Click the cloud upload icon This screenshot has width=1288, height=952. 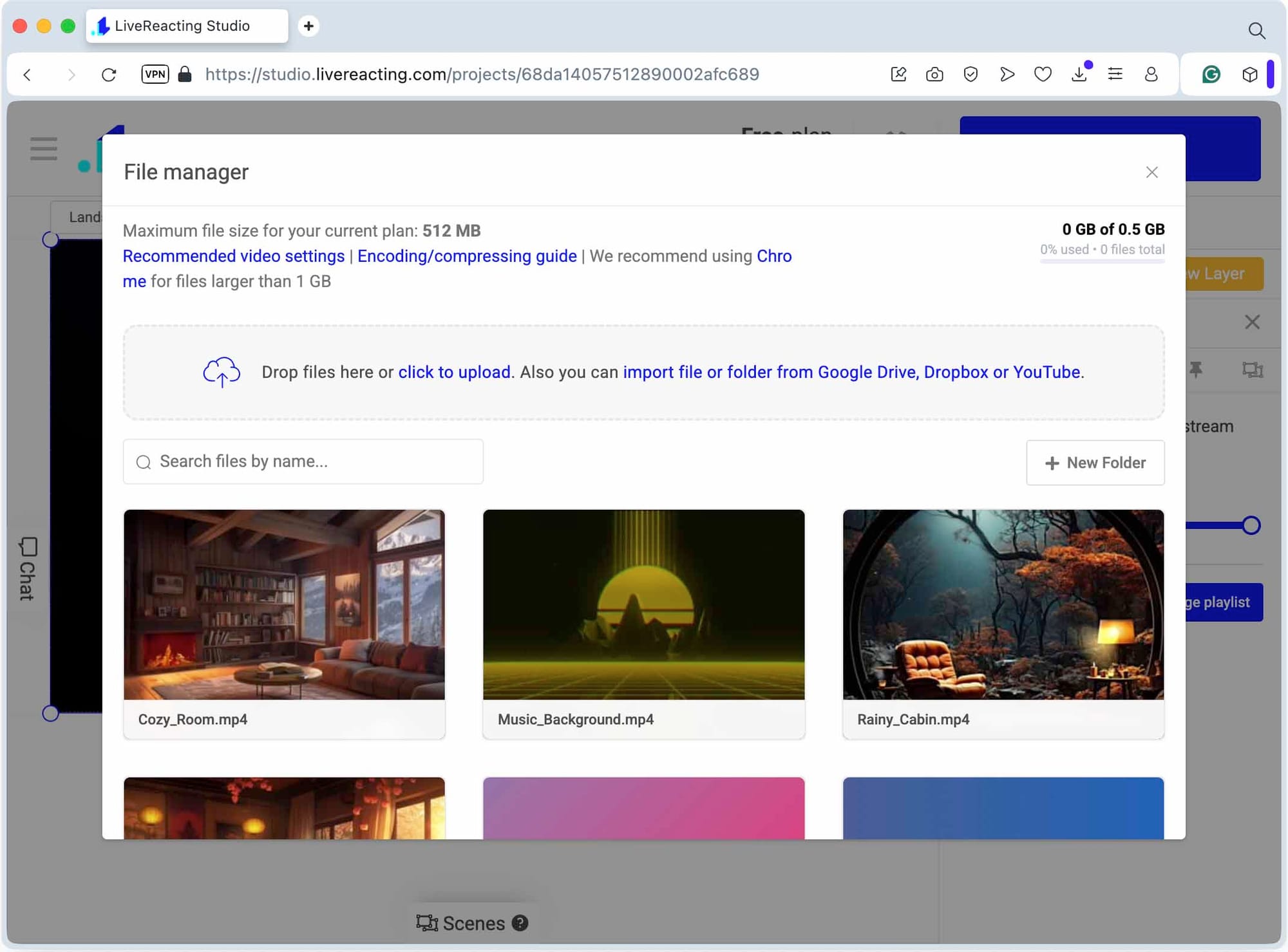coord(222,372)
